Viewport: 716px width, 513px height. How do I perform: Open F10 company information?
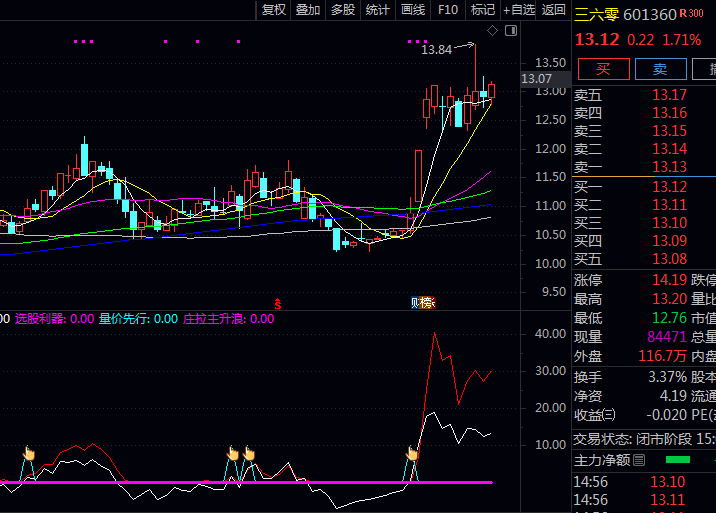448,10
